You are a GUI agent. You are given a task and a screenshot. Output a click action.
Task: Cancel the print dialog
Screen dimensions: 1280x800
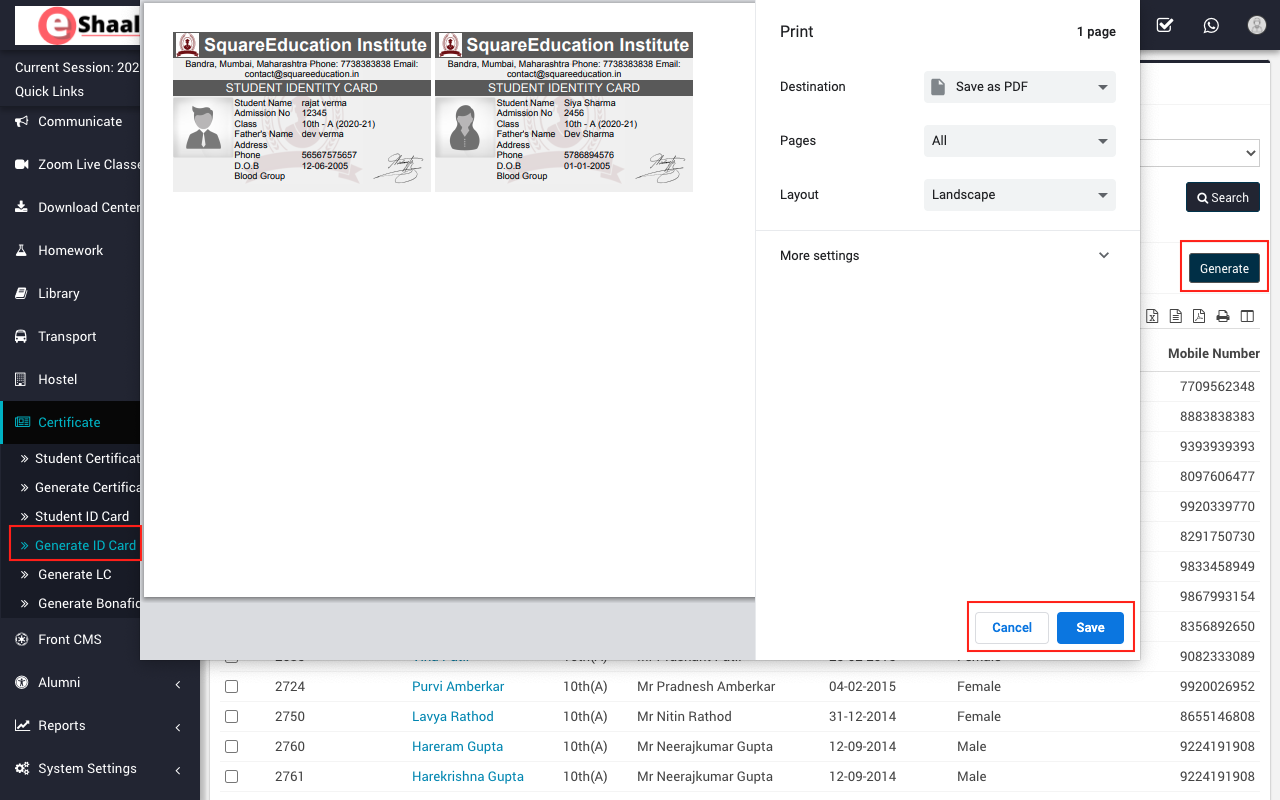[x=1011, y=628]
